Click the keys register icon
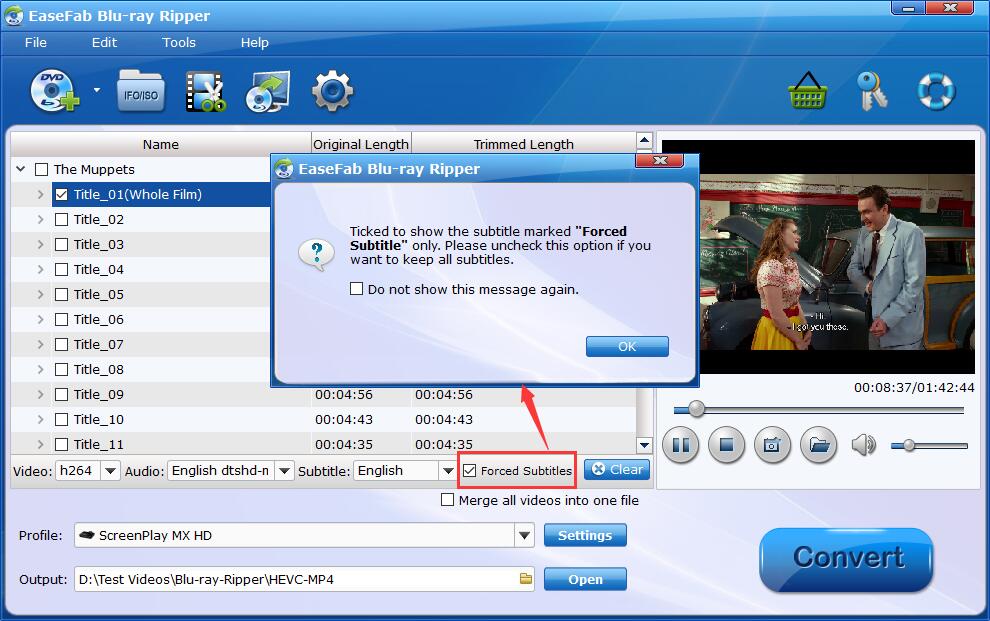Image resolution: width=990 pixels, height=621 pixels. 872,91
